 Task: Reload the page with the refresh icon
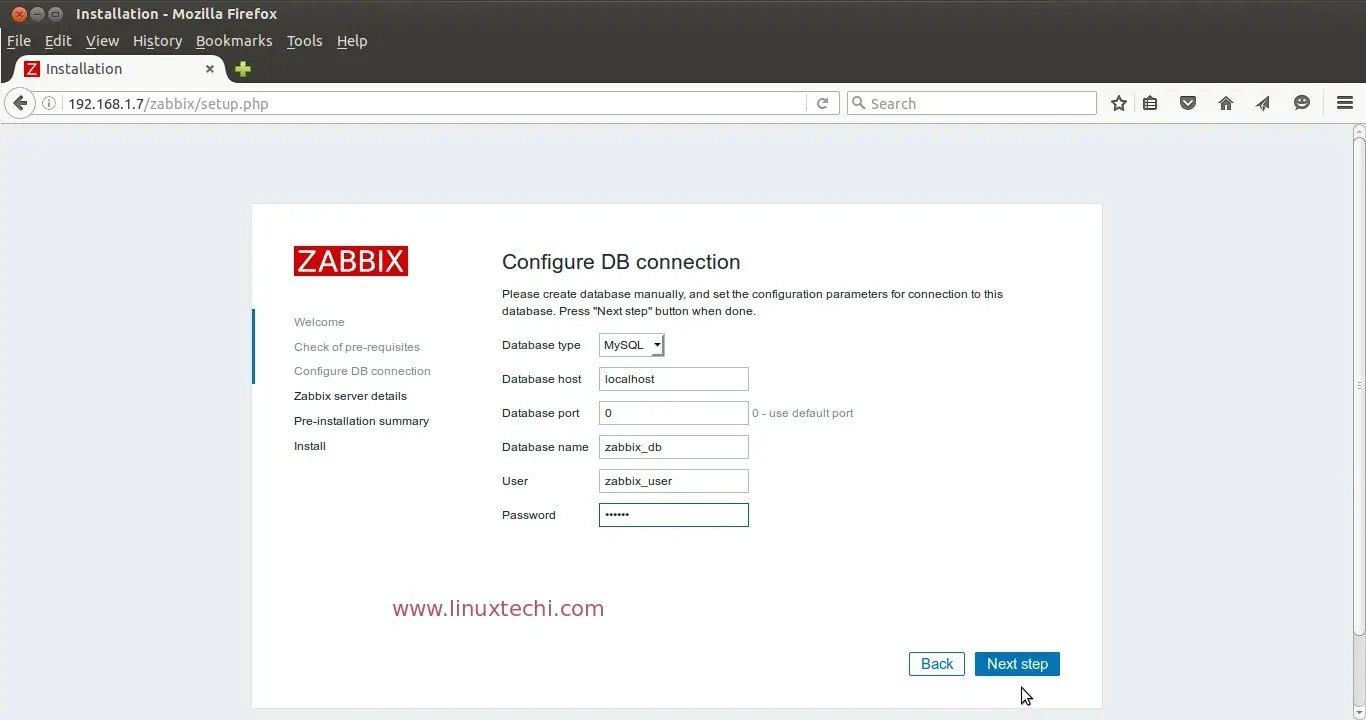click(x=822, y=103)
